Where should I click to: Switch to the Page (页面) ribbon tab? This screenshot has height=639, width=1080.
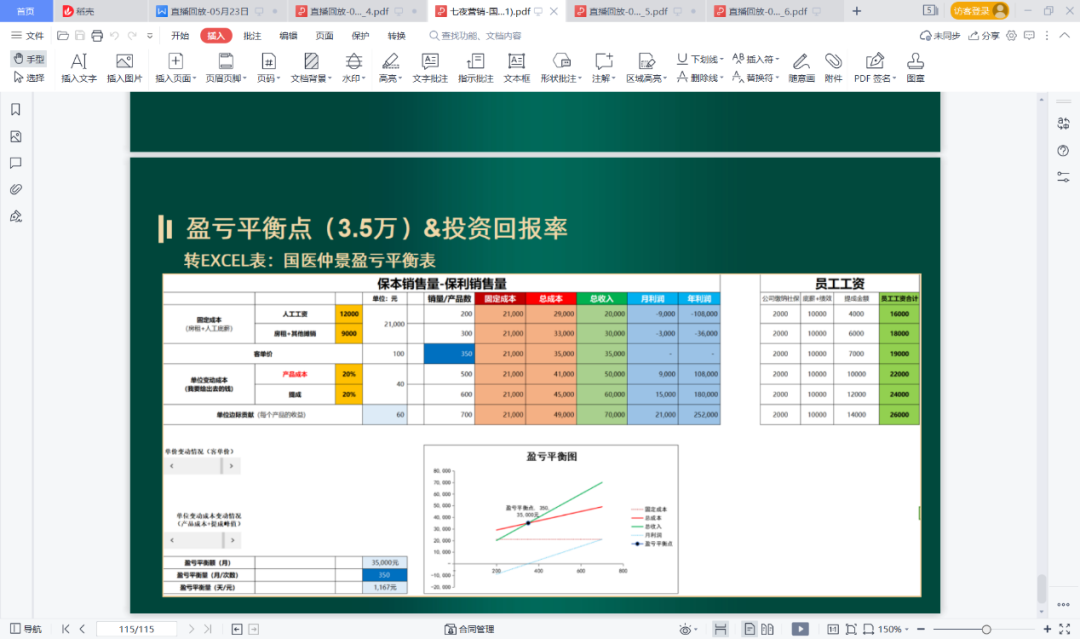point(324,35)
